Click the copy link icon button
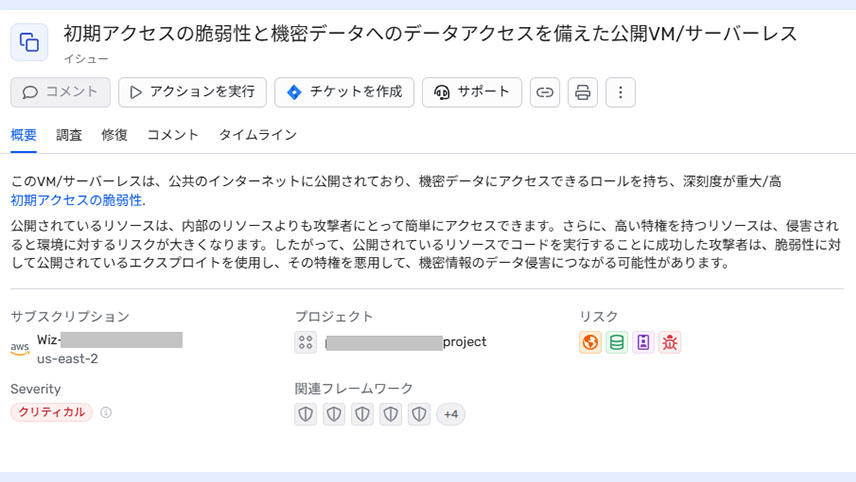 click(544, 92)
